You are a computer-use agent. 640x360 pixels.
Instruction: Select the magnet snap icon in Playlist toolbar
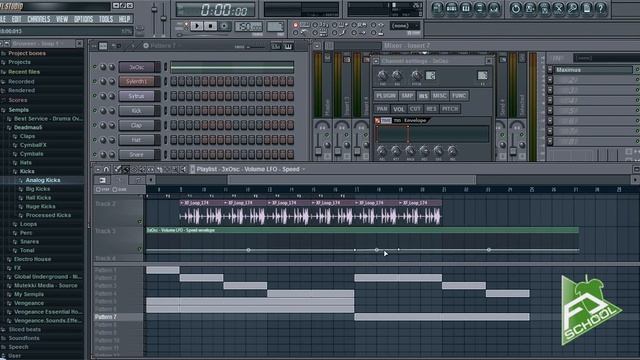[x=107, y=169]
